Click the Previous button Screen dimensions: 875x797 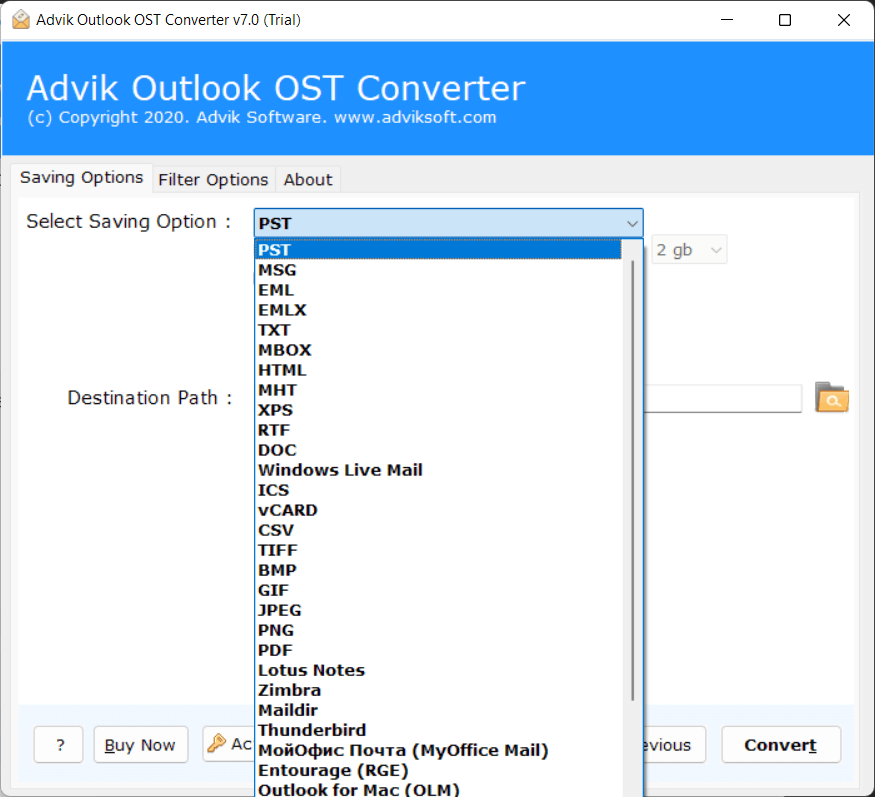point(670,745)
